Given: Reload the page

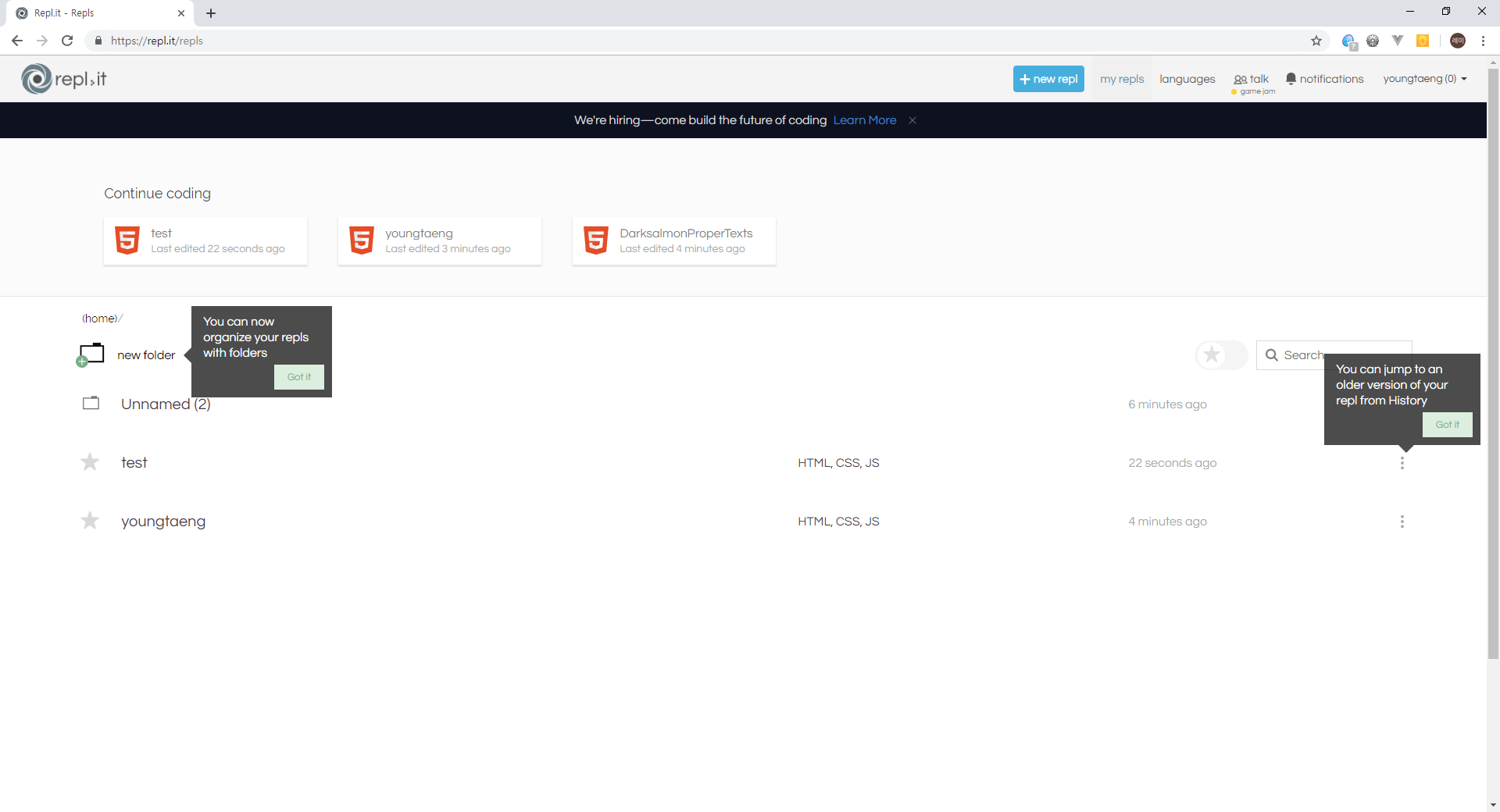Looking at the screenshot, I should [67, 41].
